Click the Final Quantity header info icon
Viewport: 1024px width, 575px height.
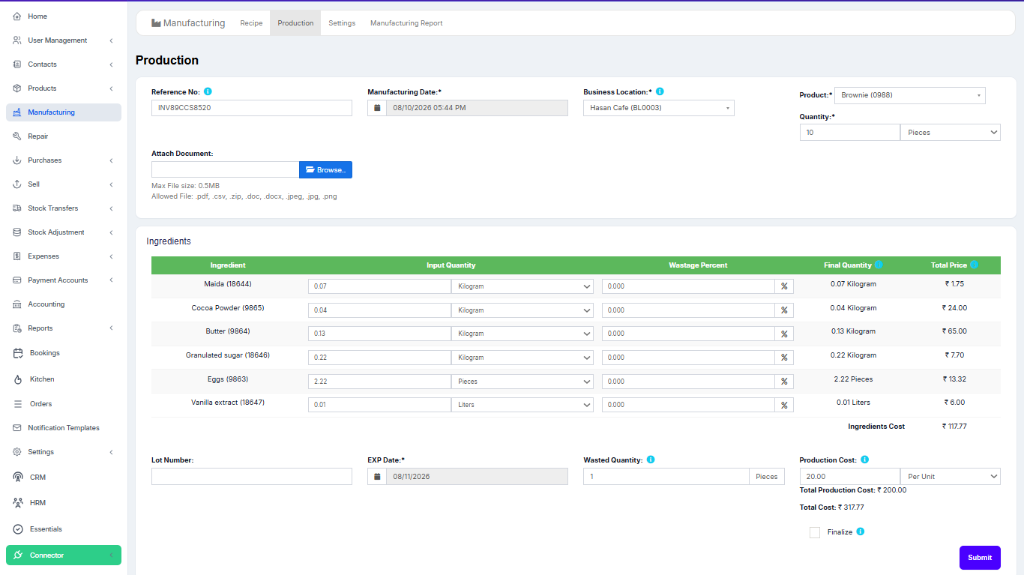[878, 265]
